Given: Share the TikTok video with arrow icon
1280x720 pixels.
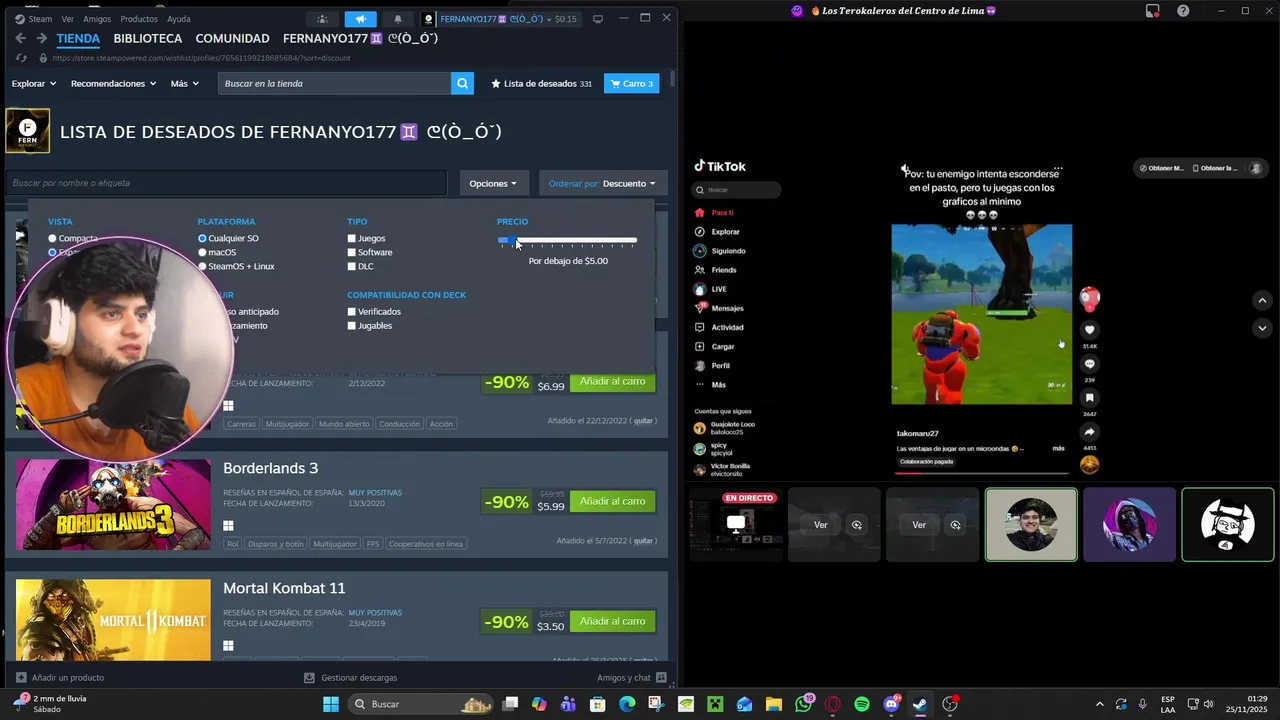Looking at the screenshot, I should 1090,432.
